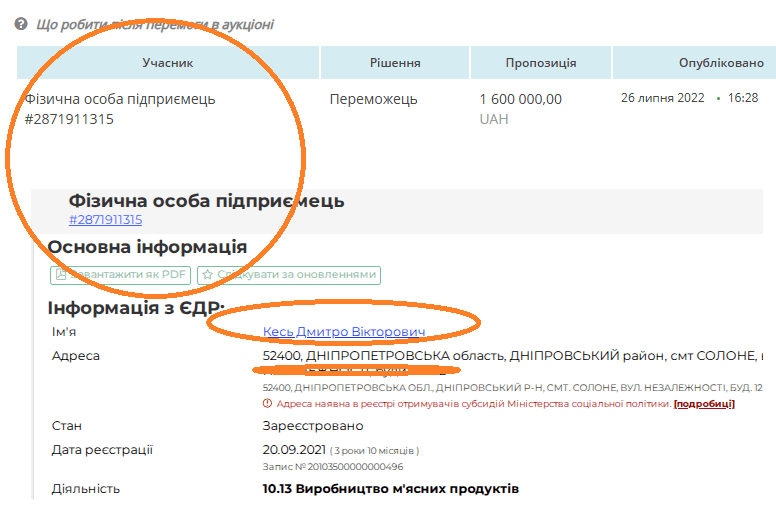
Task: Open the underlined #2871911315 code link
Action: pyautogui.click(x=105, y=220)
